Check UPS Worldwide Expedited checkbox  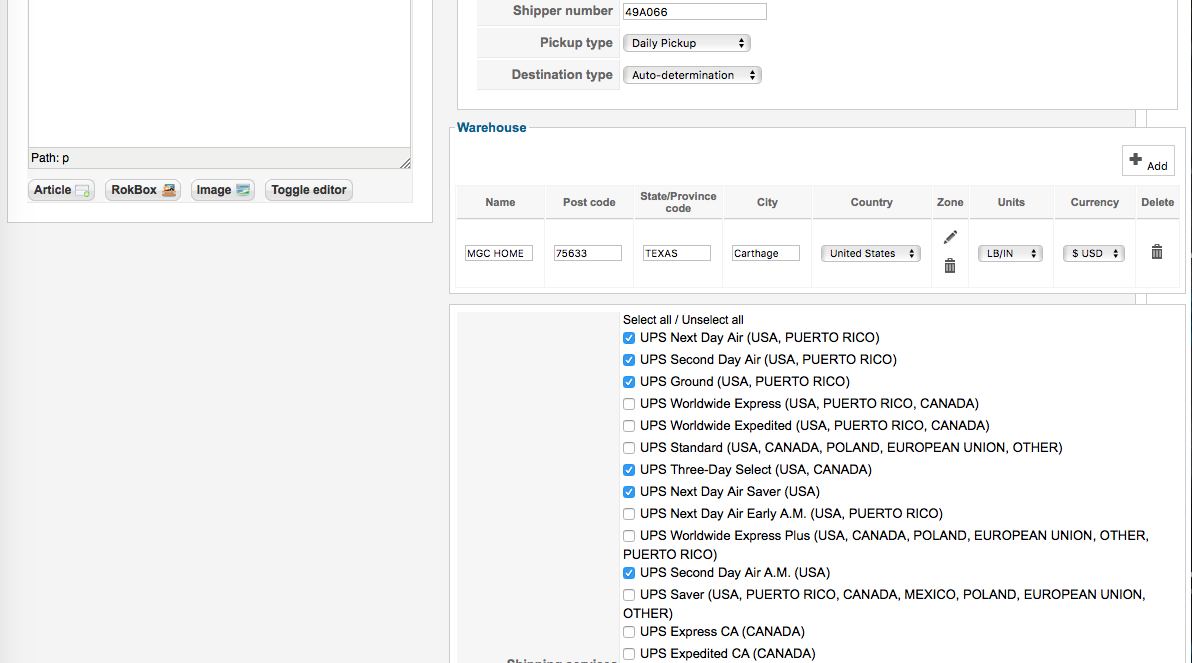click(x=629, y=426)
